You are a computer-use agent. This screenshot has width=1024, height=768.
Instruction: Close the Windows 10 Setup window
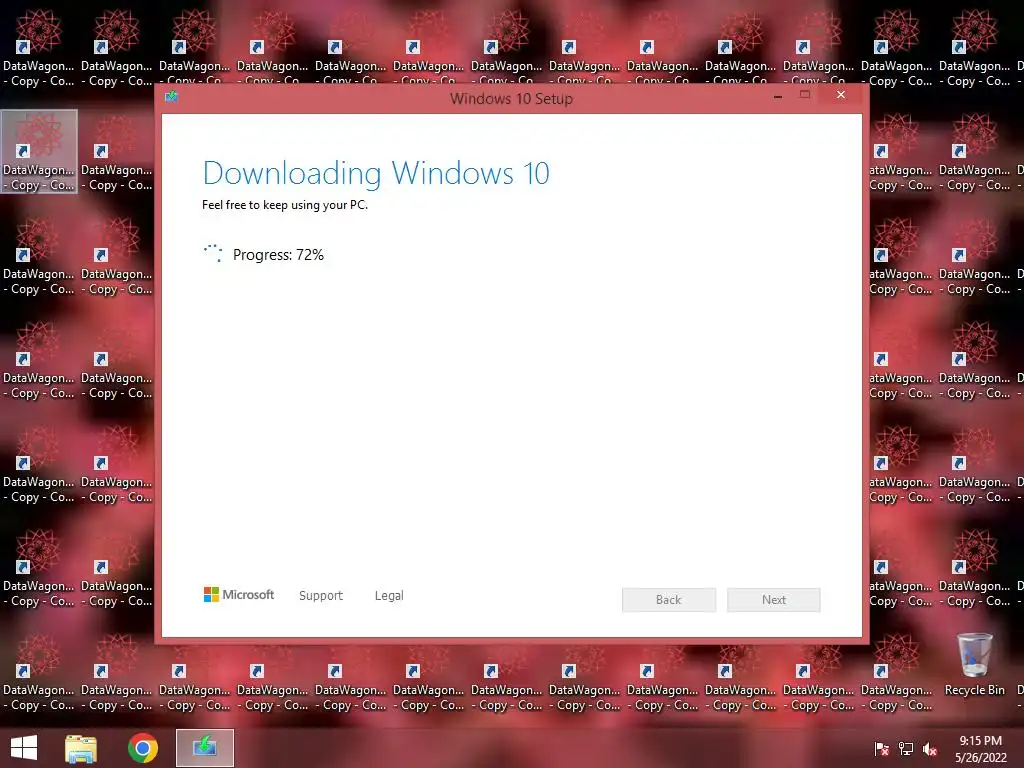coord(841,95)
